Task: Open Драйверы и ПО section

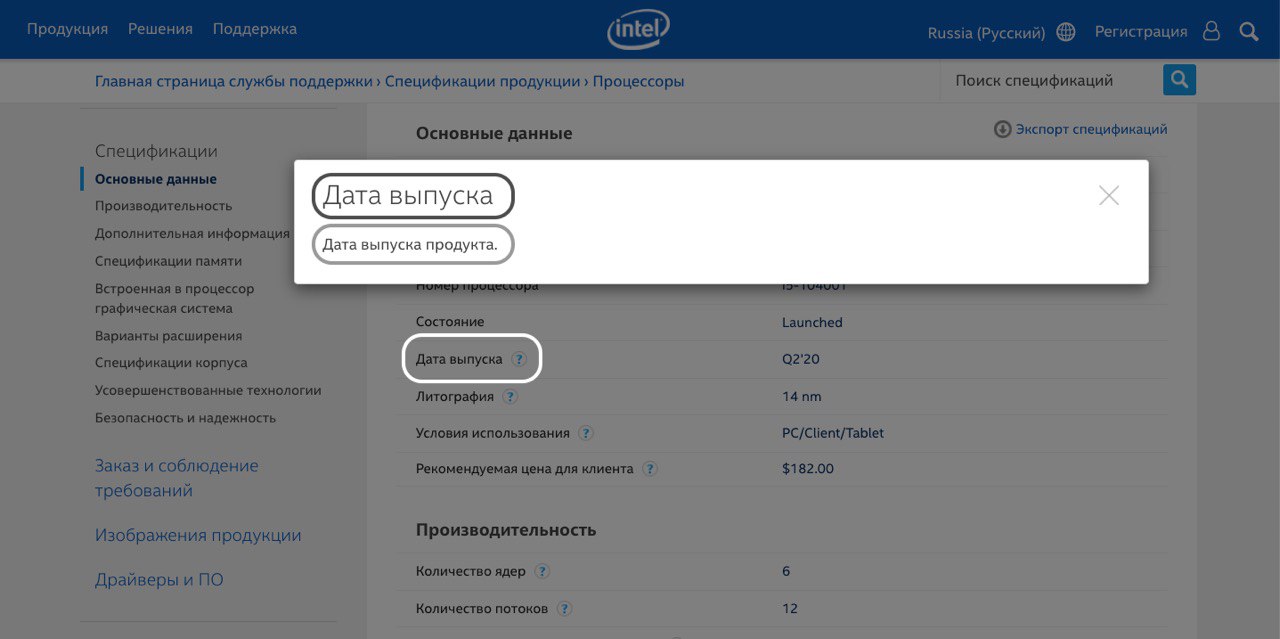Action: click(159, 579)
